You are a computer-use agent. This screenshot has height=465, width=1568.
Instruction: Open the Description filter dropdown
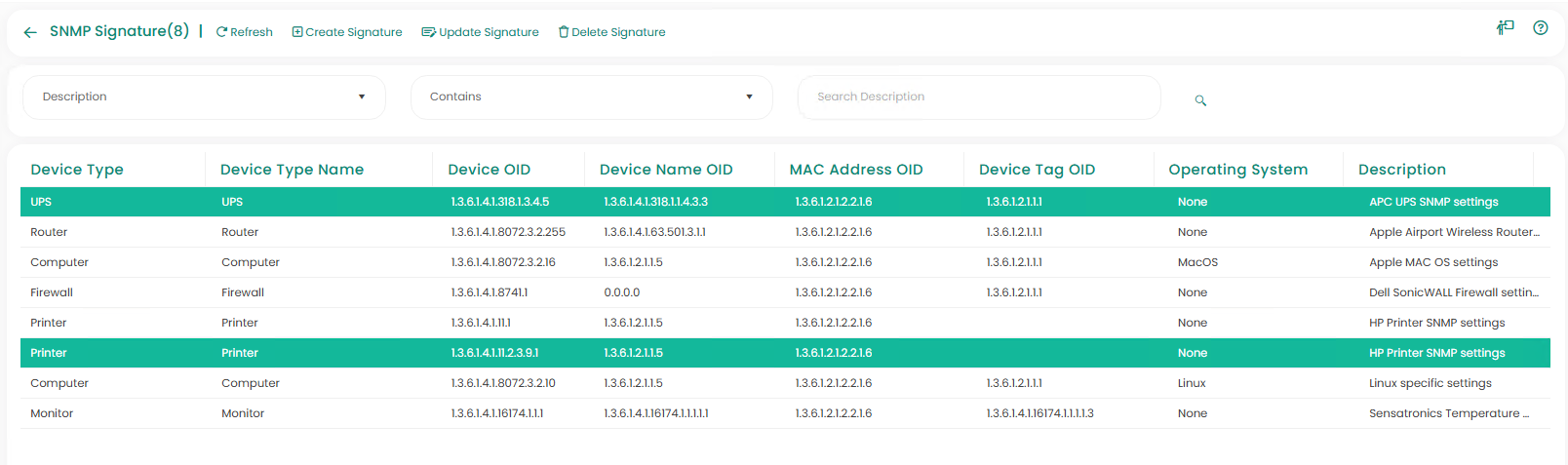[x=204, y=97]
